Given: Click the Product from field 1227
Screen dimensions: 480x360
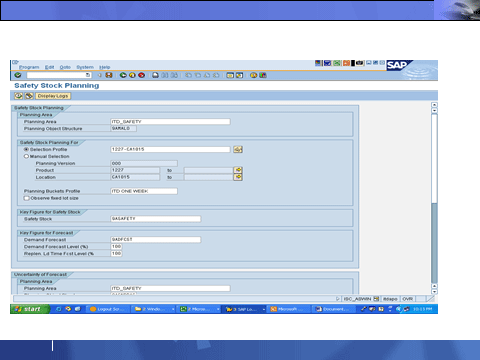Looking at the screenshot, I should click(x=135, y=170).
